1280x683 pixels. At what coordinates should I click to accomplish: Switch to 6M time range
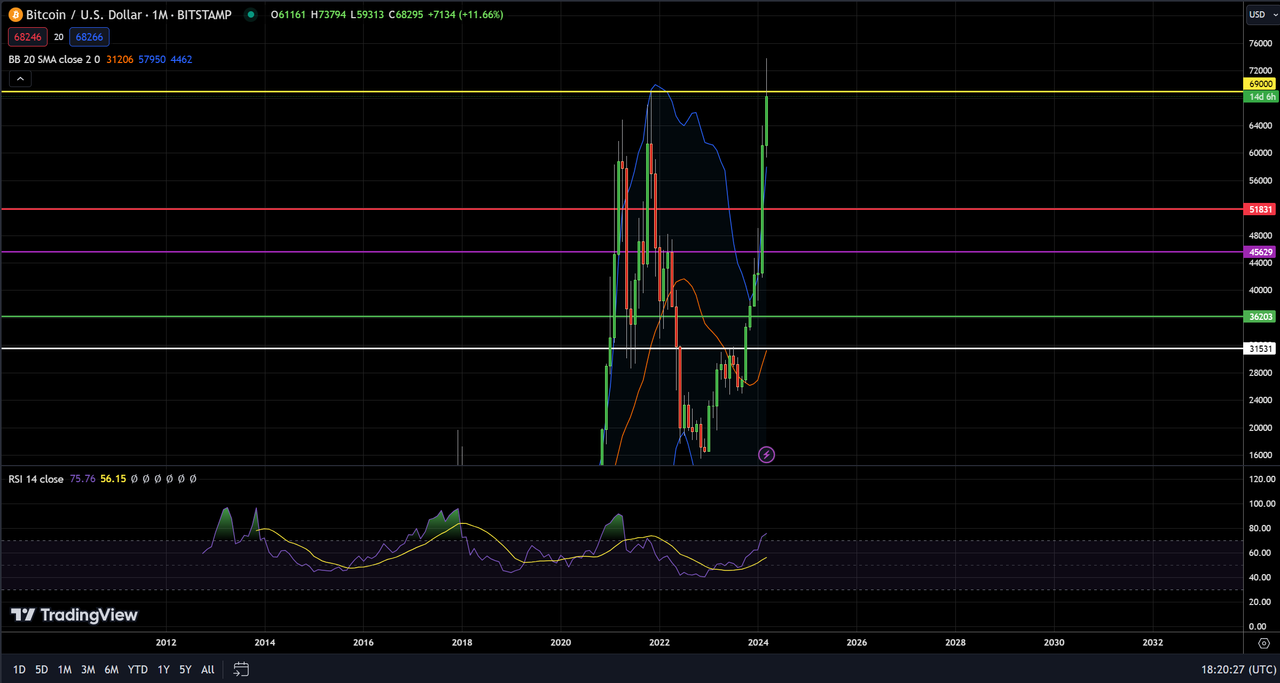pyautogui.click(x=111, y=669)
